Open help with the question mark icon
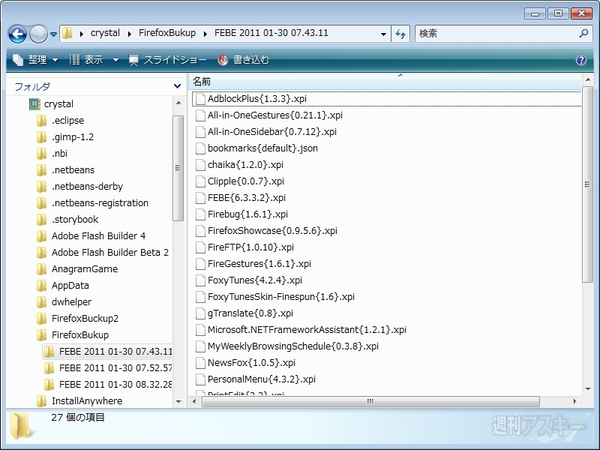 (581, 60)
